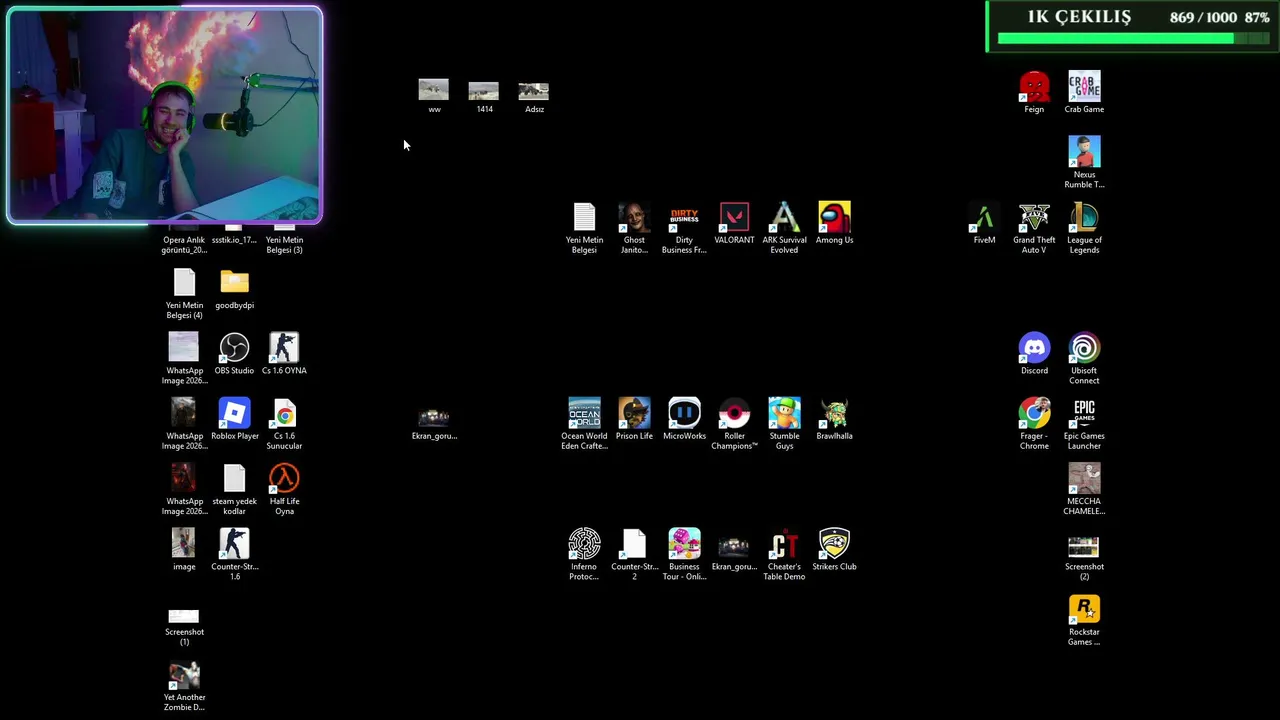This screenshot has height=720, width=1280.
Task: Click the Among Us icon
Action: coord(834,218)
